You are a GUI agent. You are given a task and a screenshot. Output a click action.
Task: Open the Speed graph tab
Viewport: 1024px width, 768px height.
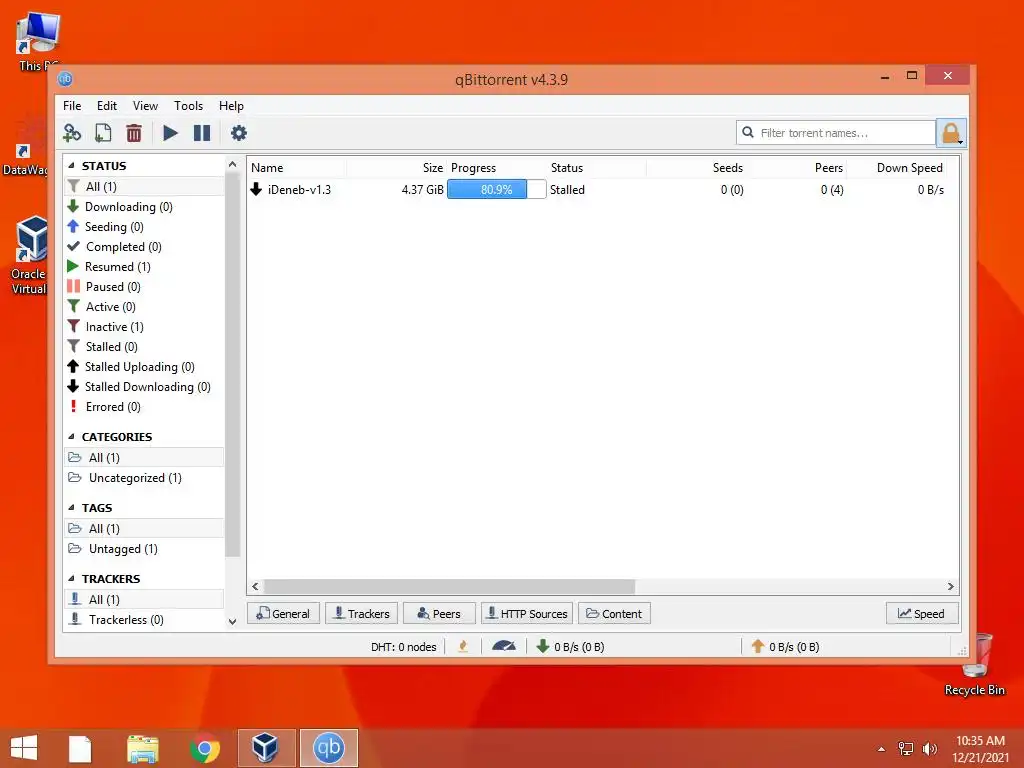[922, 614]
